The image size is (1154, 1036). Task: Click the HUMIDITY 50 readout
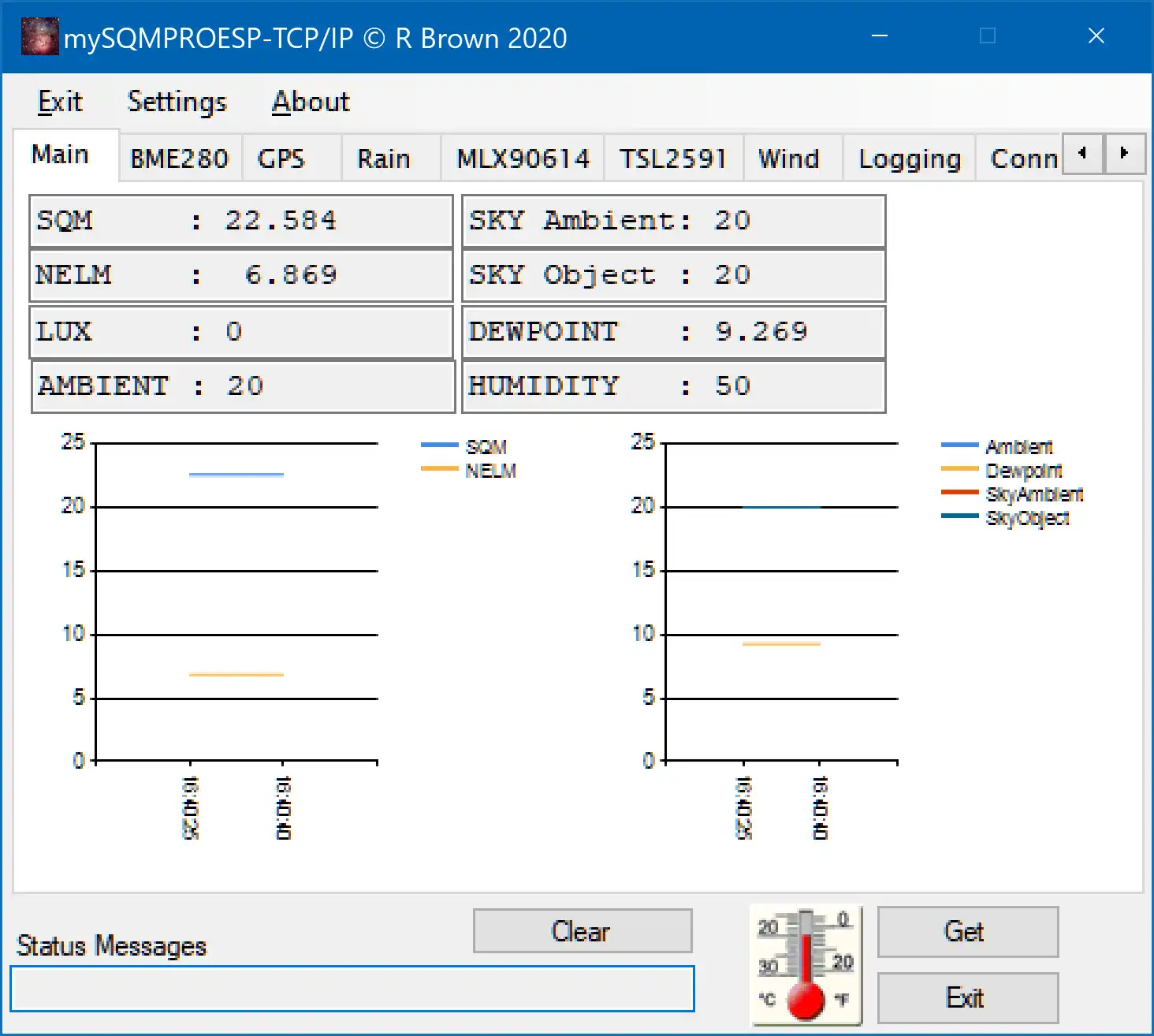click(x=674, y=386)
